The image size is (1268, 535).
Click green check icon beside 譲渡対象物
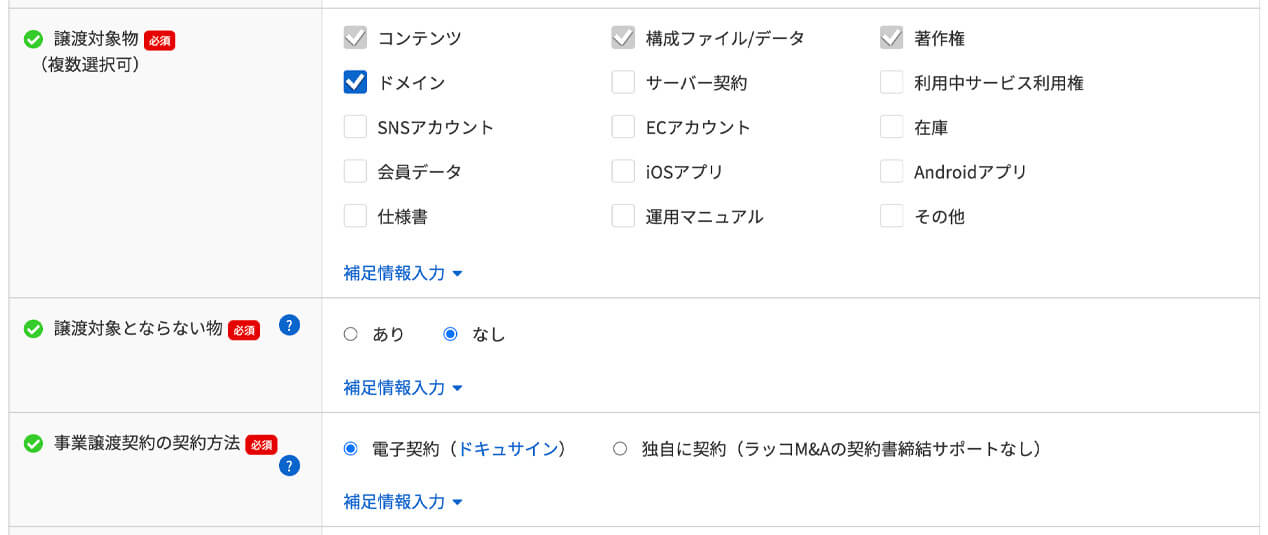pos(33,40)
